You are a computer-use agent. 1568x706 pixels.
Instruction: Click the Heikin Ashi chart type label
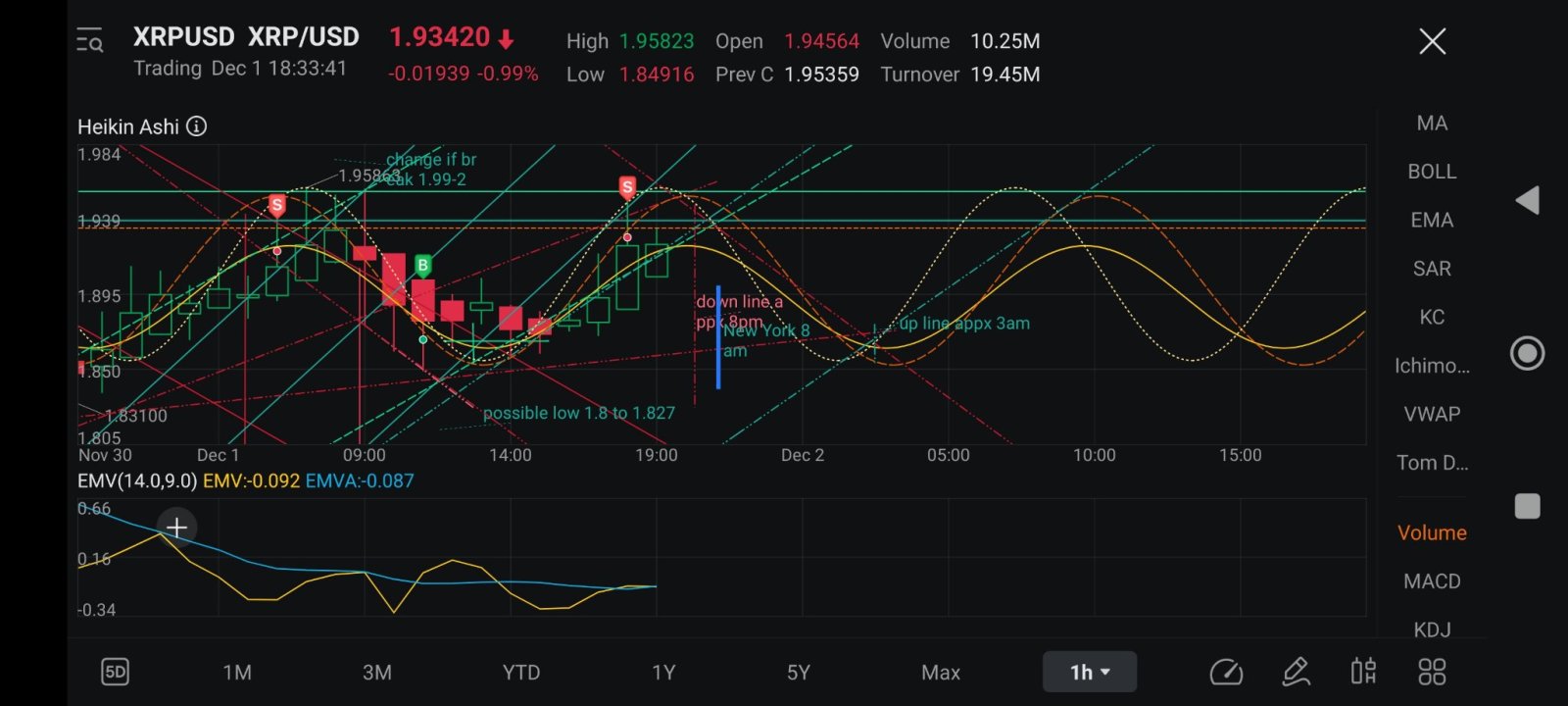click(128, 126)
